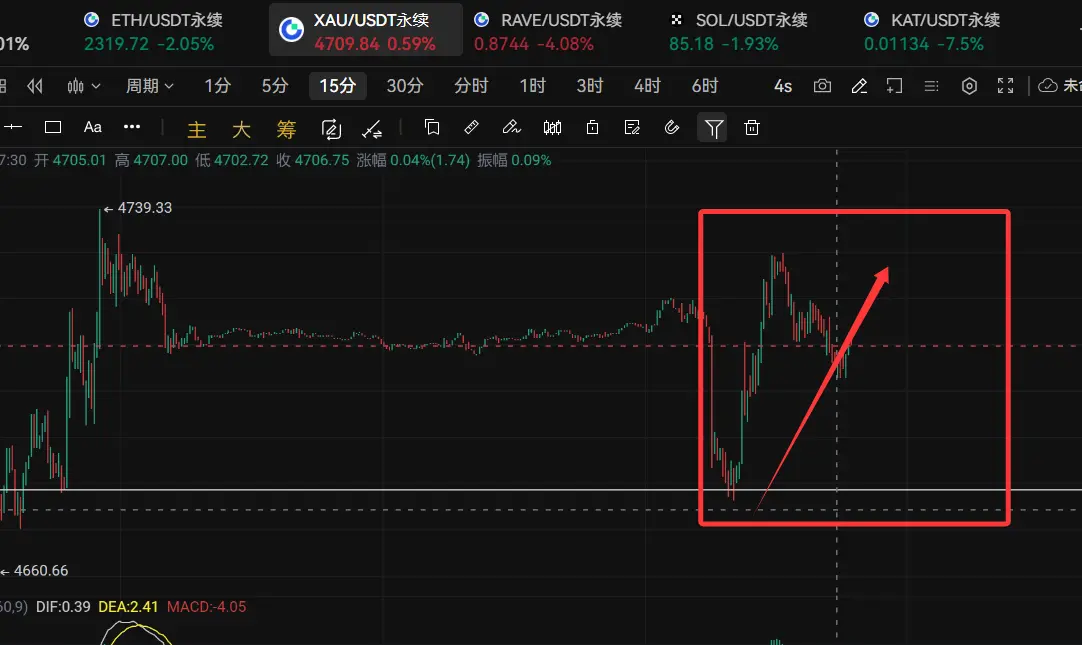Select the XAU/USDT perpetual ticker tab
The height and width of the screenshot is (645, 1082).
point(366,30)
